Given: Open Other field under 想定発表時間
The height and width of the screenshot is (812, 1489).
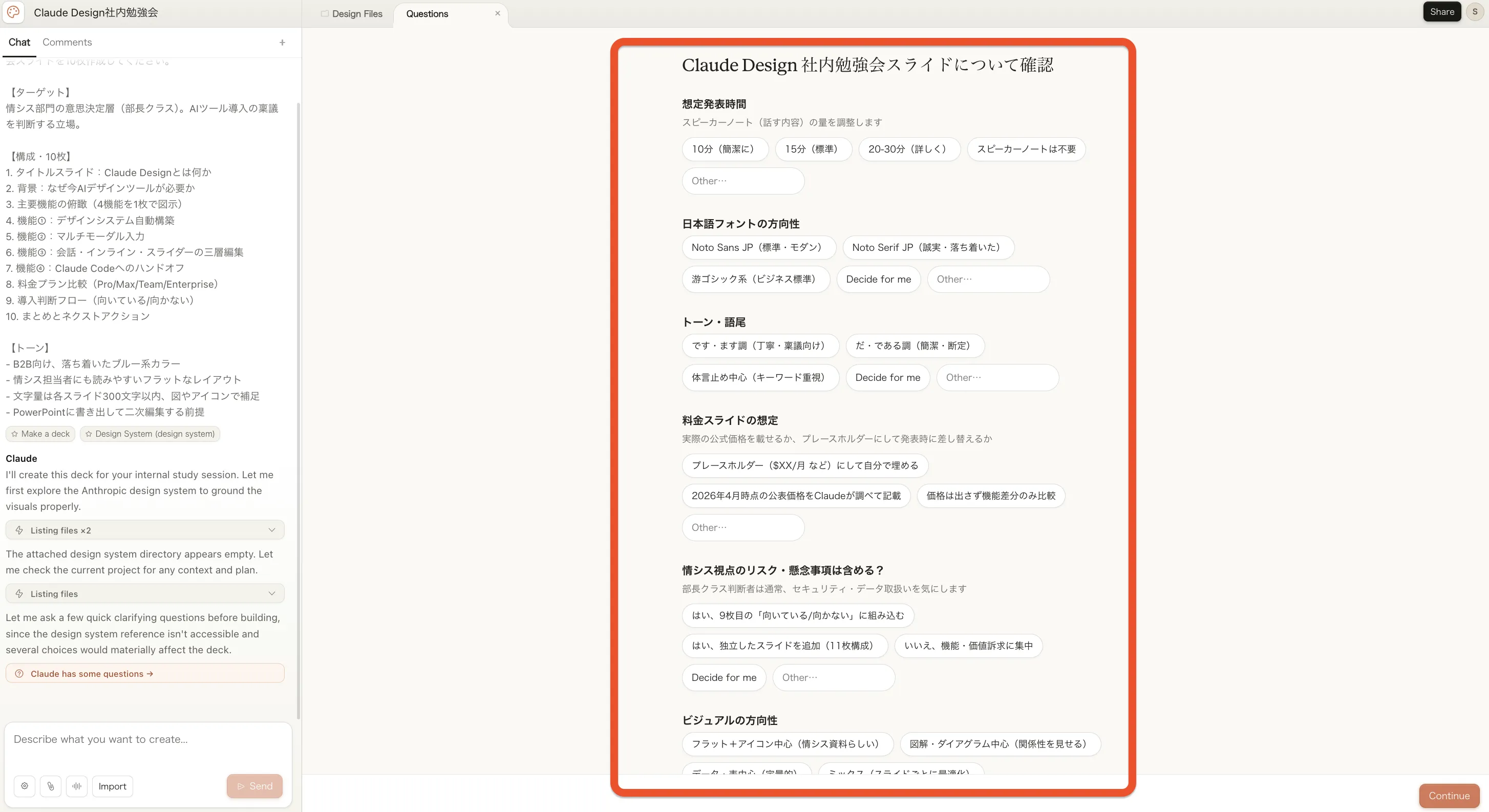Looking at the screenshot, I should [743, 181].
